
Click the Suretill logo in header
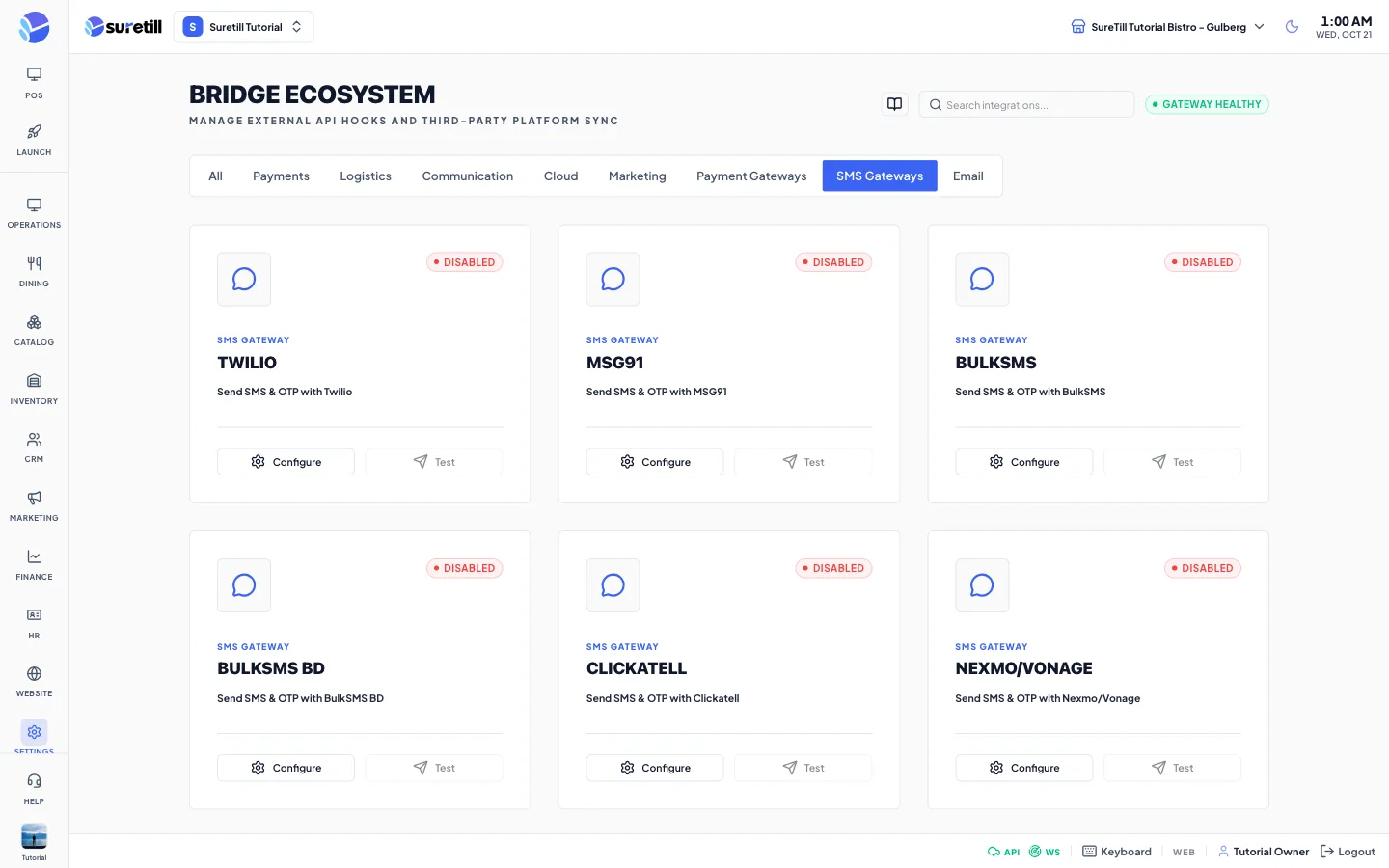123,27
